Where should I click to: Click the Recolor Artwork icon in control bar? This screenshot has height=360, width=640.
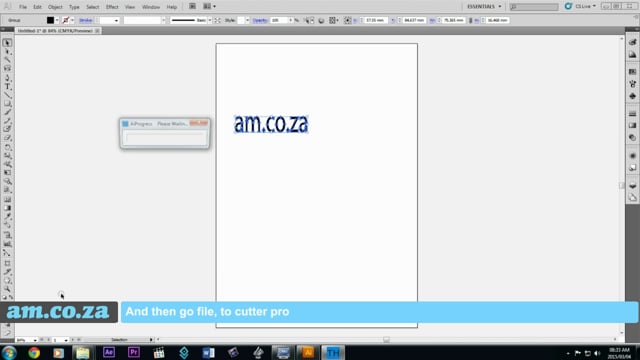click(x=321, y=20)
